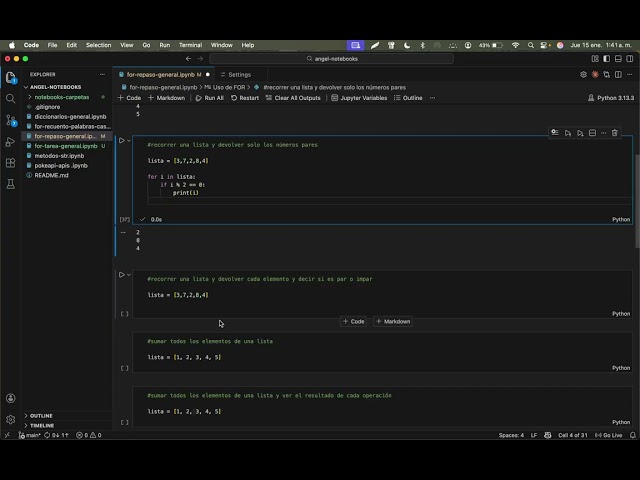Toggle the primary sidebar visibility
Screen dimensions: 640x480
[607, 59]
